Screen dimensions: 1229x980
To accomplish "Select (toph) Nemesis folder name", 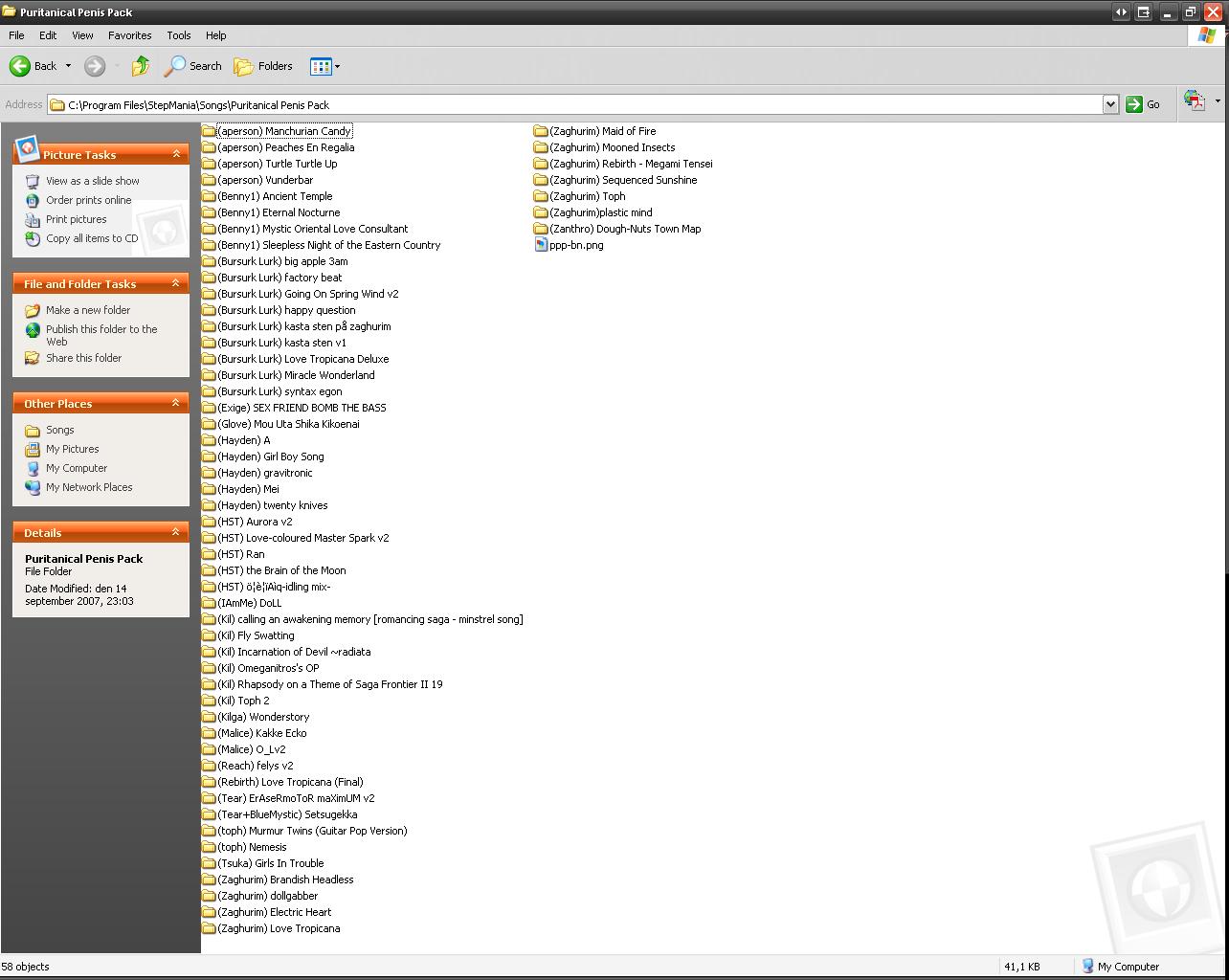I will point(252,847).
